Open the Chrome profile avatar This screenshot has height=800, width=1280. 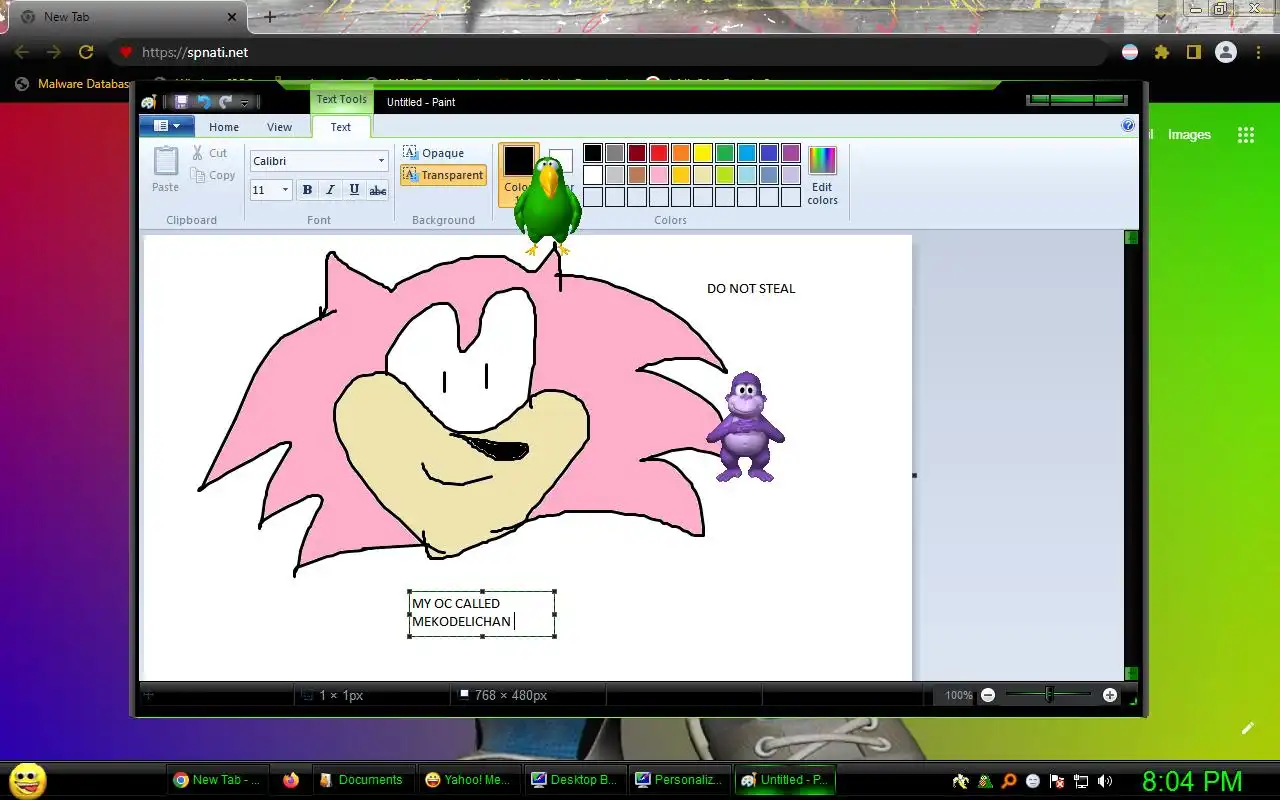pyautogui.click(x=1225, y=52)
